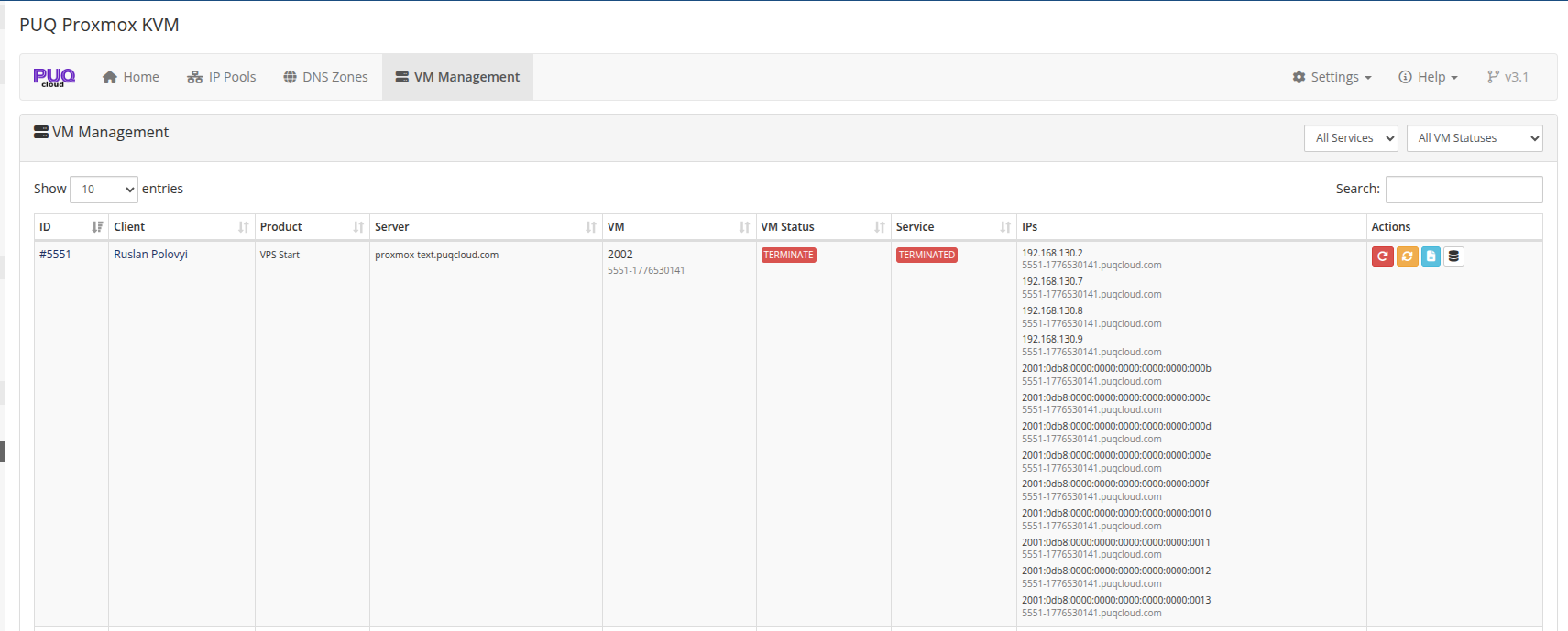Viewport: 1568px width, 631px height.
Task: Focus the Search input field
Action: tap(1464, 190)
